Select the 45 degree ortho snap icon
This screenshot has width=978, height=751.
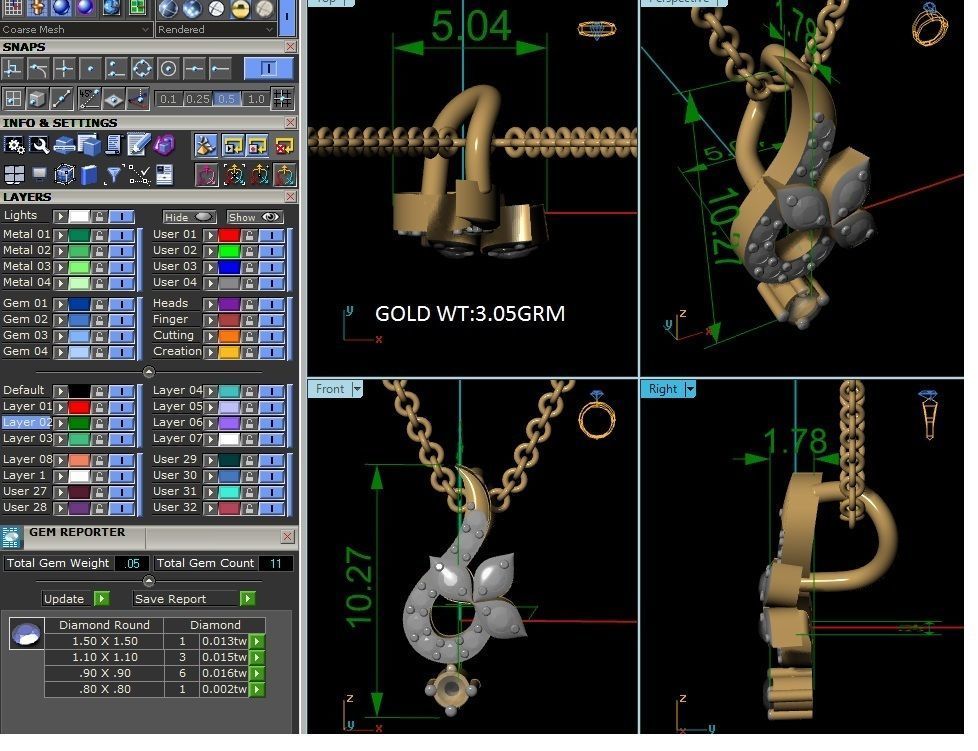(90, 98)
